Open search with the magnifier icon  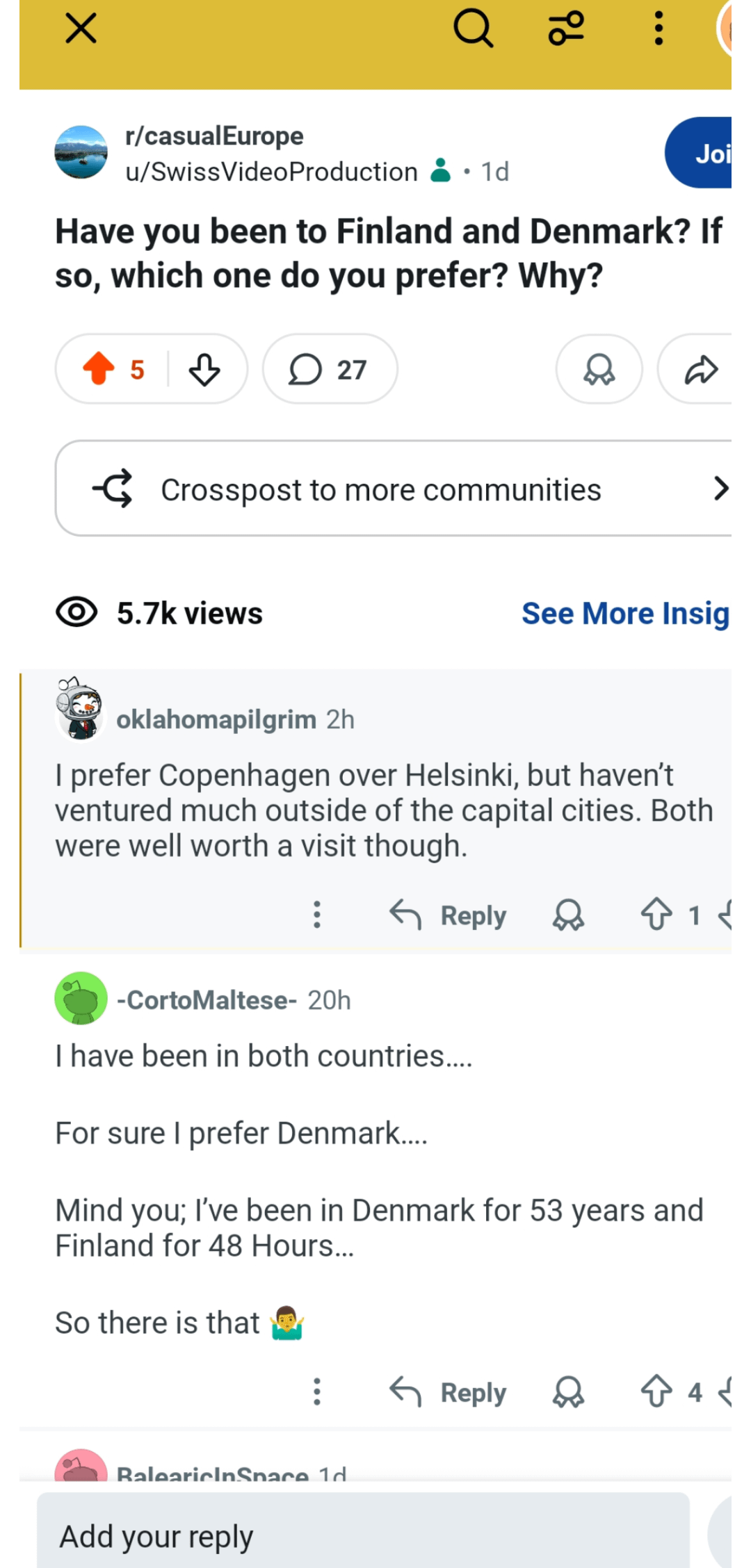pos(474,29)
